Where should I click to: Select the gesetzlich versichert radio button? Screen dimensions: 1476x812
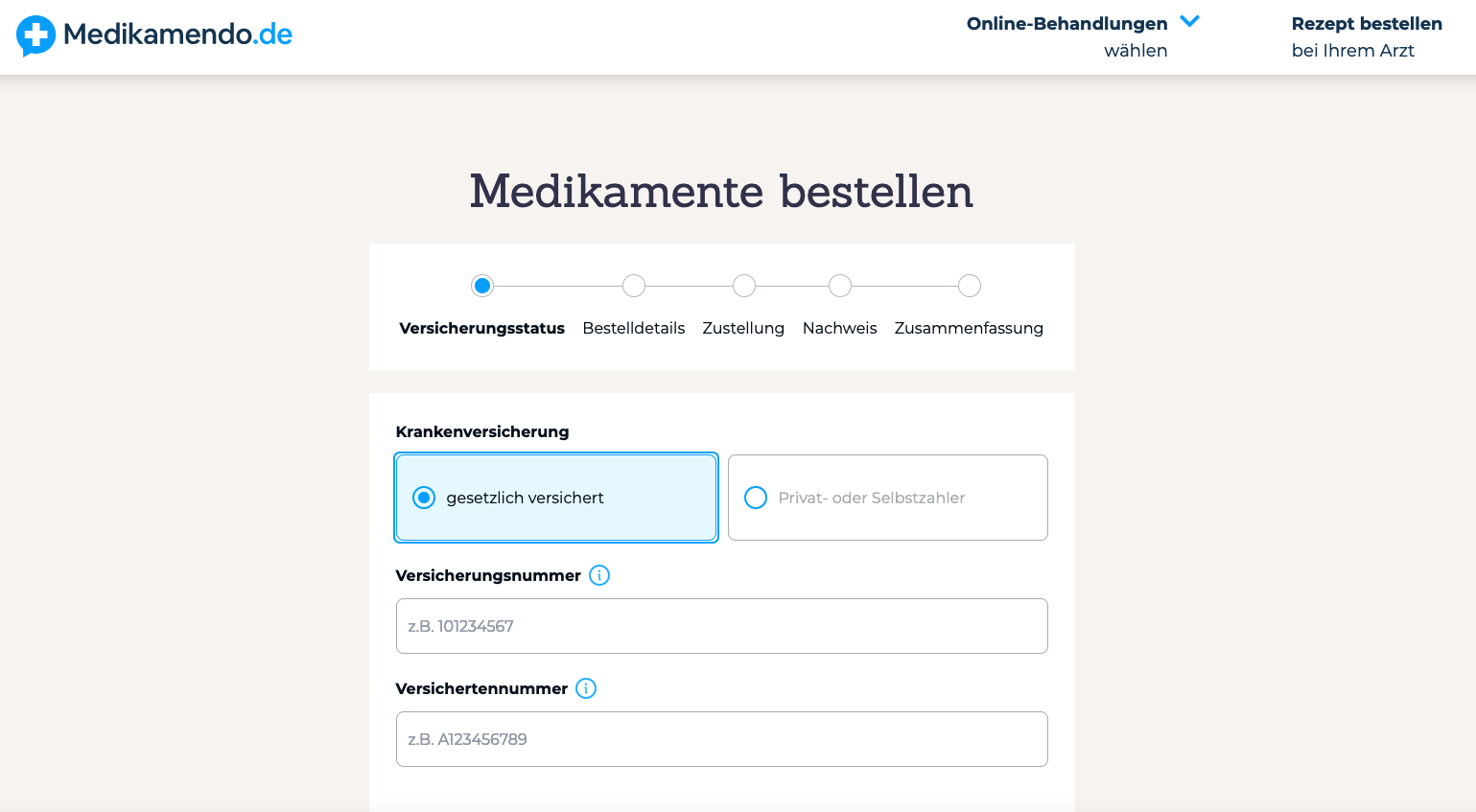point(424,498)
